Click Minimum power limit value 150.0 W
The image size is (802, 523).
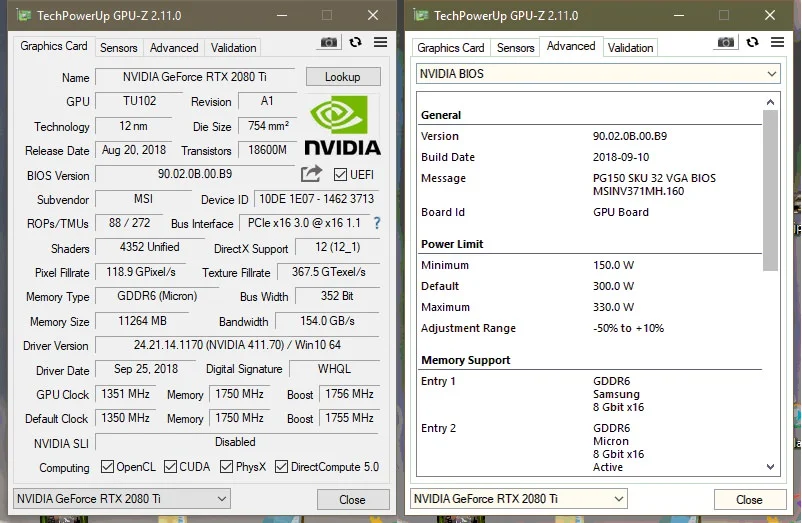(x=613, y=265)
